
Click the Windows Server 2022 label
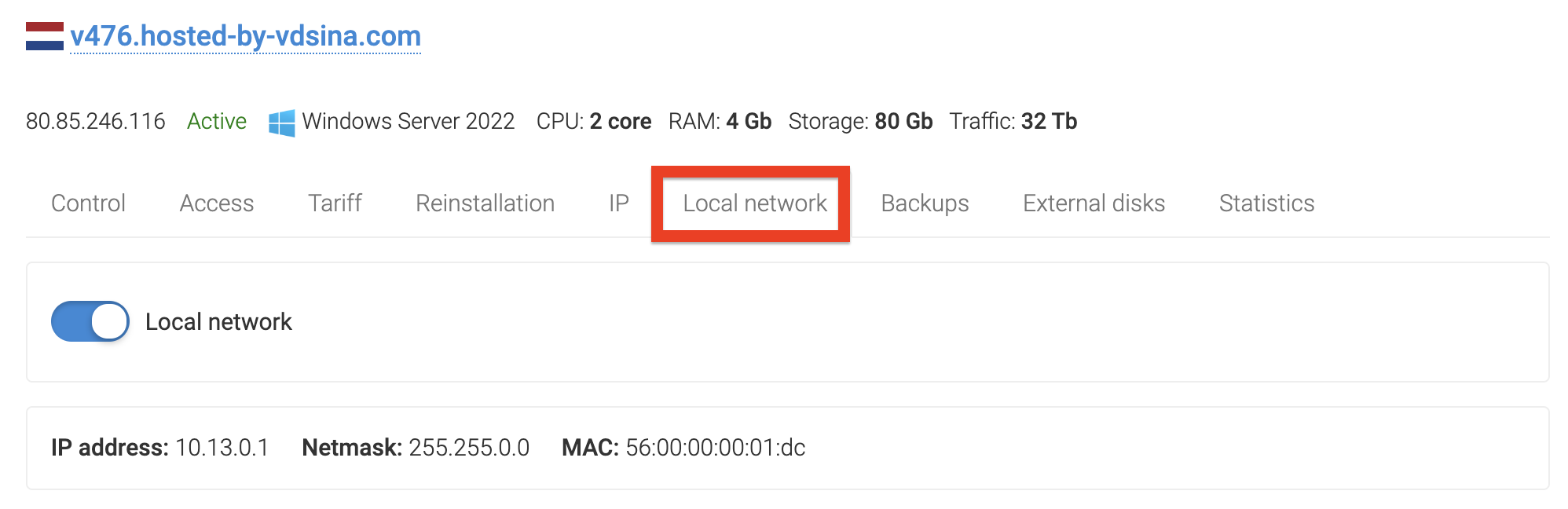408,122
